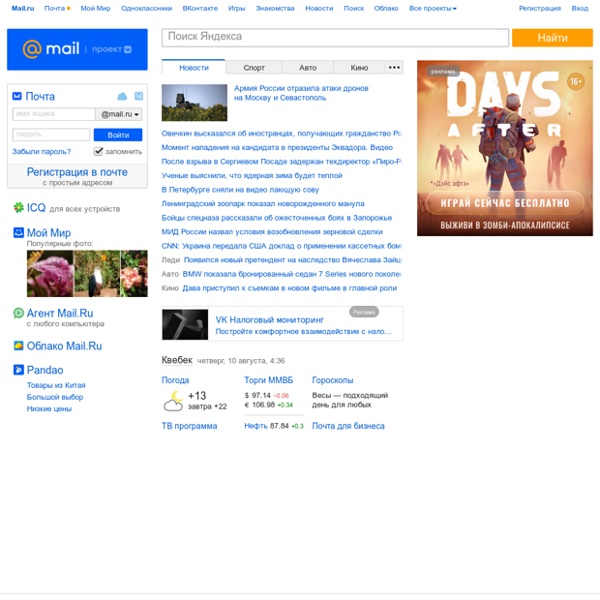This screenshot has height=600, width=600.
Task: Click the Агент Mail.Ru green icon
Action: (18, 313)
